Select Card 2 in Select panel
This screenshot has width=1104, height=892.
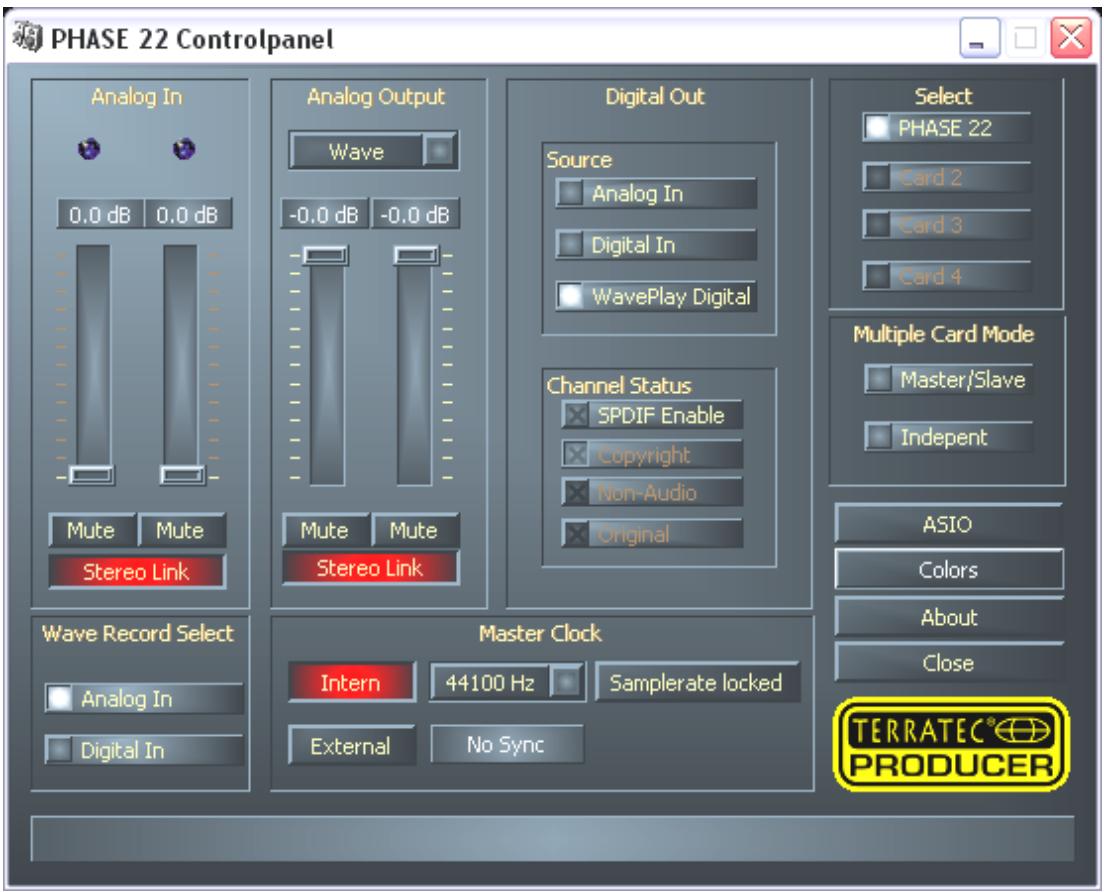coord(946,177)
